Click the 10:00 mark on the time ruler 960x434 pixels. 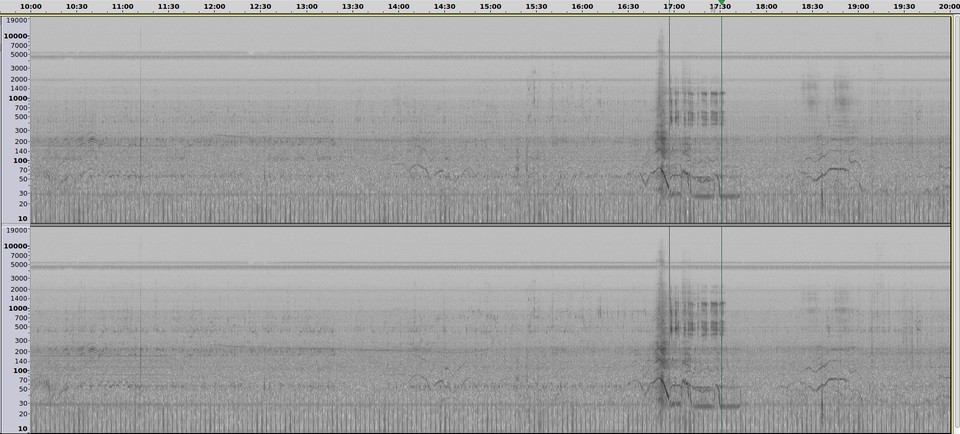tap(31, 6)
